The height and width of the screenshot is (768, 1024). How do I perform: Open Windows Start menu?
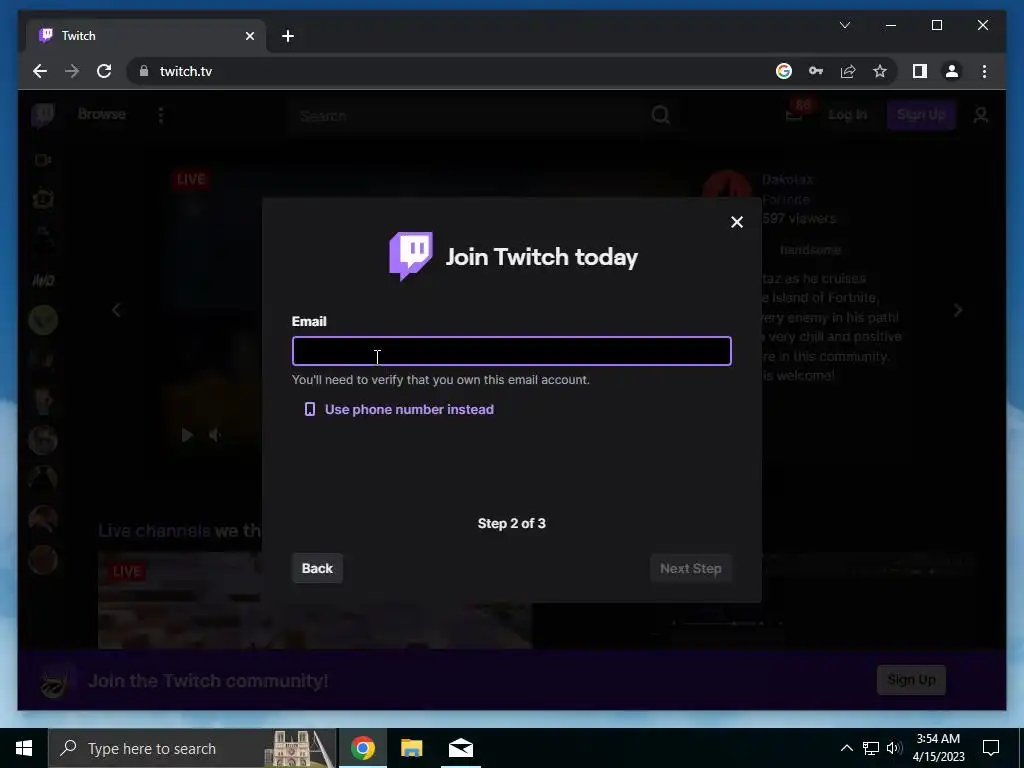click(x=24, y=748)
